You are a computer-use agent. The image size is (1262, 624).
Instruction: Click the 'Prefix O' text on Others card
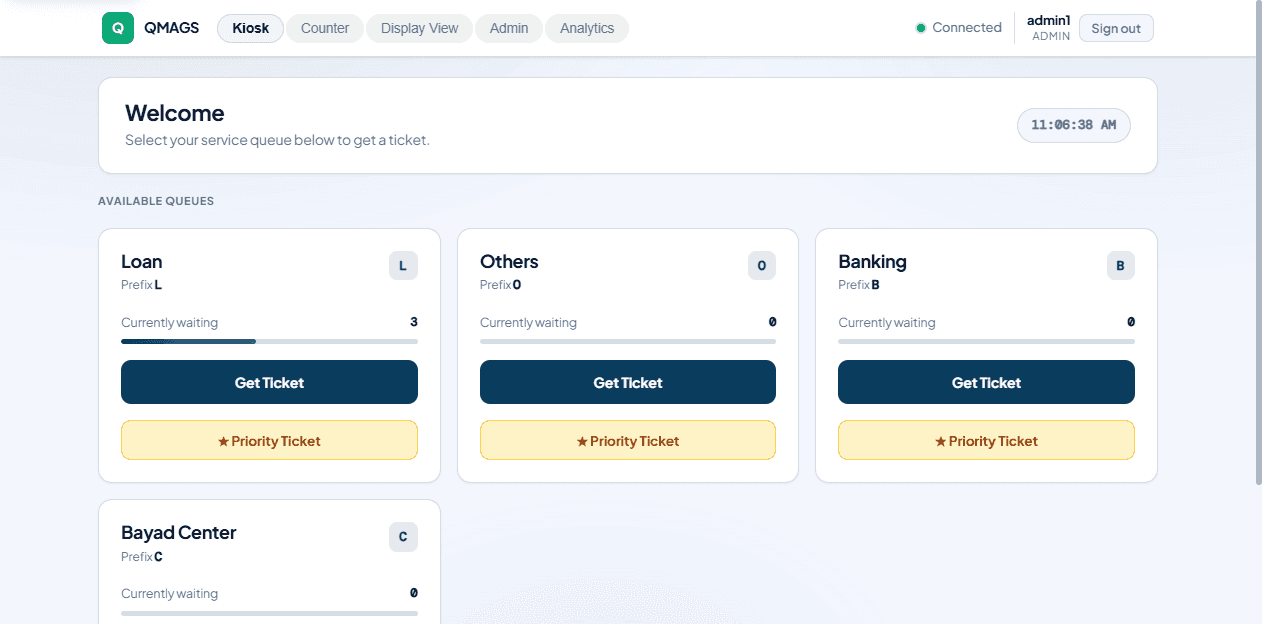click(x=501, y=285)
